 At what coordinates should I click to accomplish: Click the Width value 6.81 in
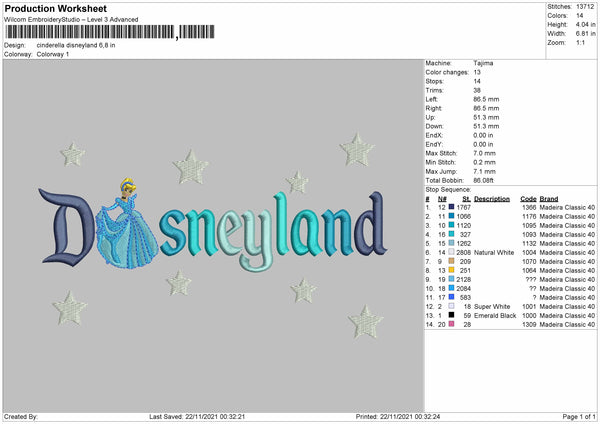pos(585,34)
